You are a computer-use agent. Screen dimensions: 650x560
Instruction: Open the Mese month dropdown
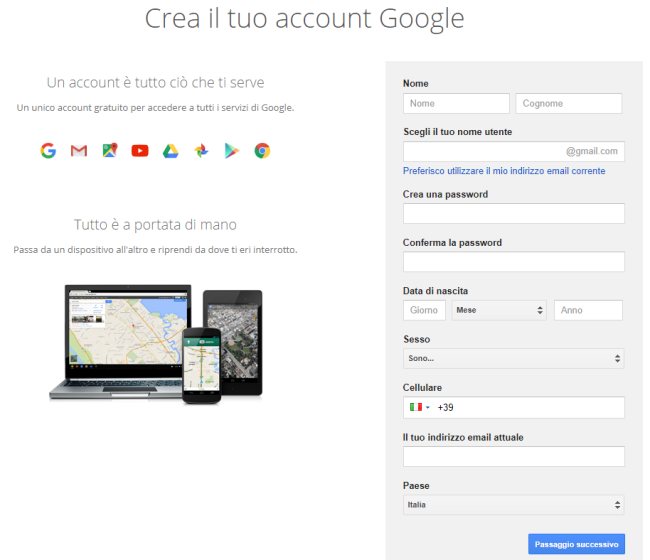pyautogui.click(x=499, y=310)
